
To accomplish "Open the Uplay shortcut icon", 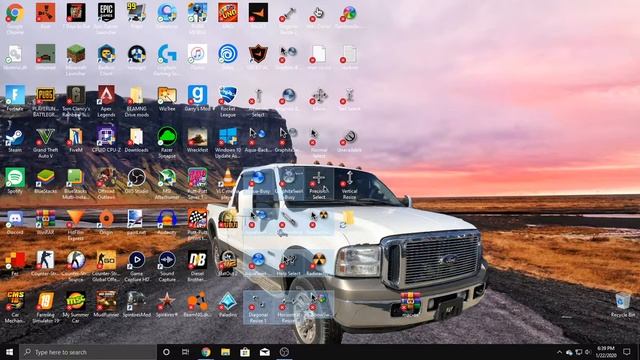I will point(228,54).
